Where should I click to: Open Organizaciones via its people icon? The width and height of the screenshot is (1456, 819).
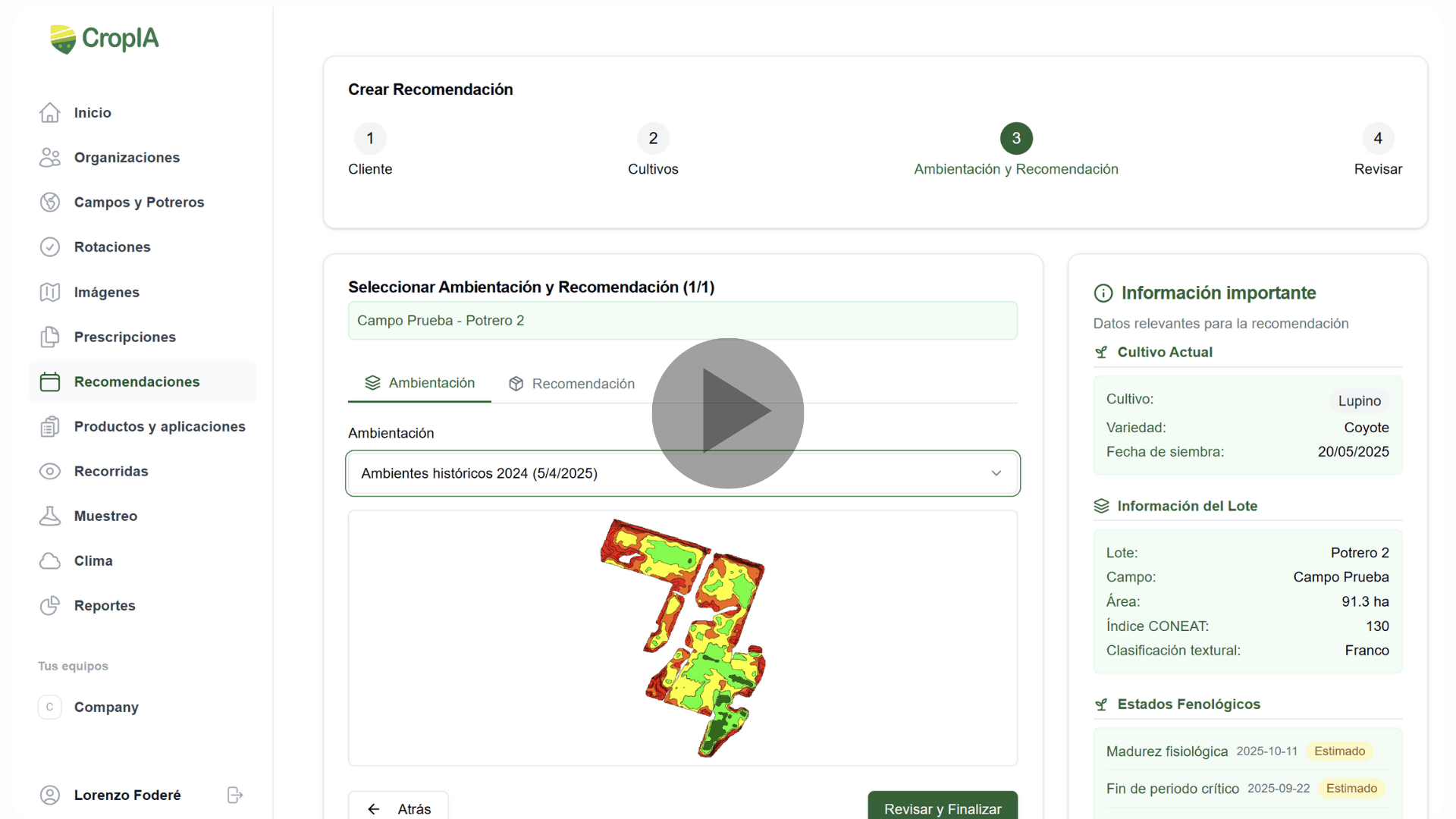[50, 157]
